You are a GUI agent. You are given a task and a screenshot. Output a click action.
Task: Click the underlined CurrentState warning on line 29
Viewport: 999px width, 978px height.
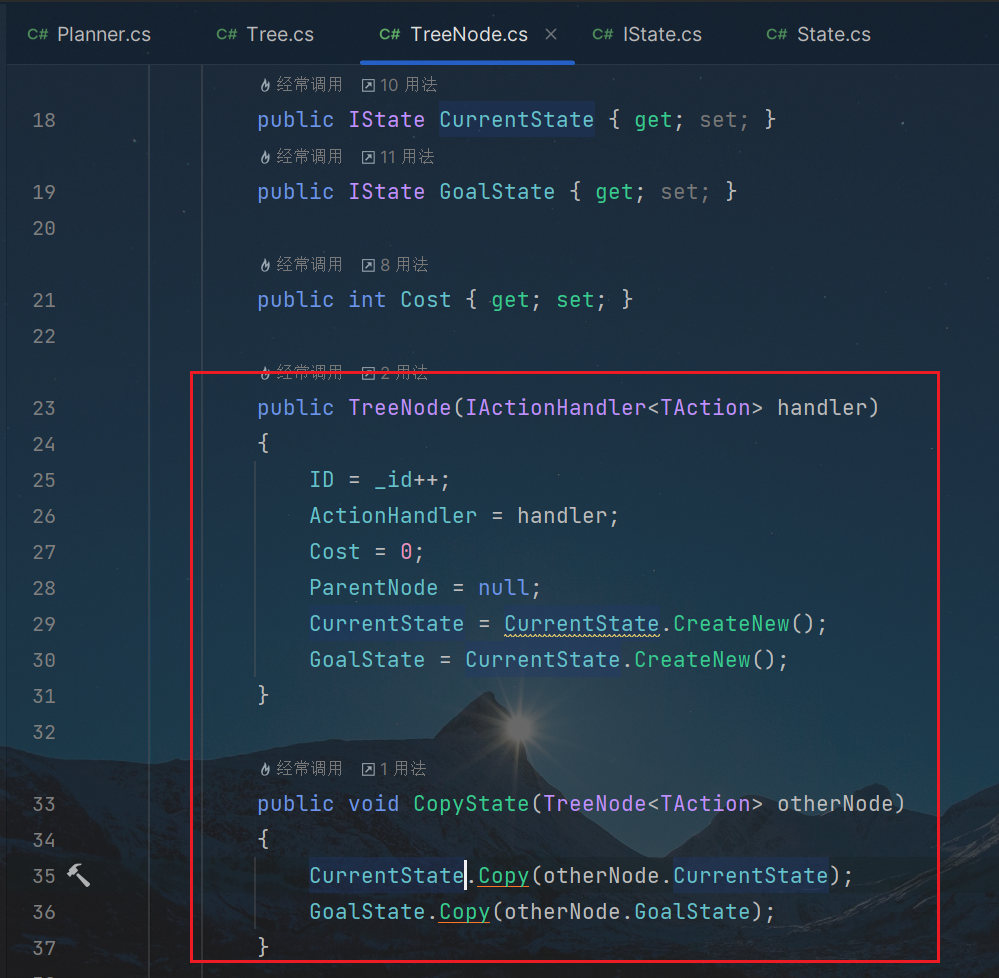click(582, 624)
